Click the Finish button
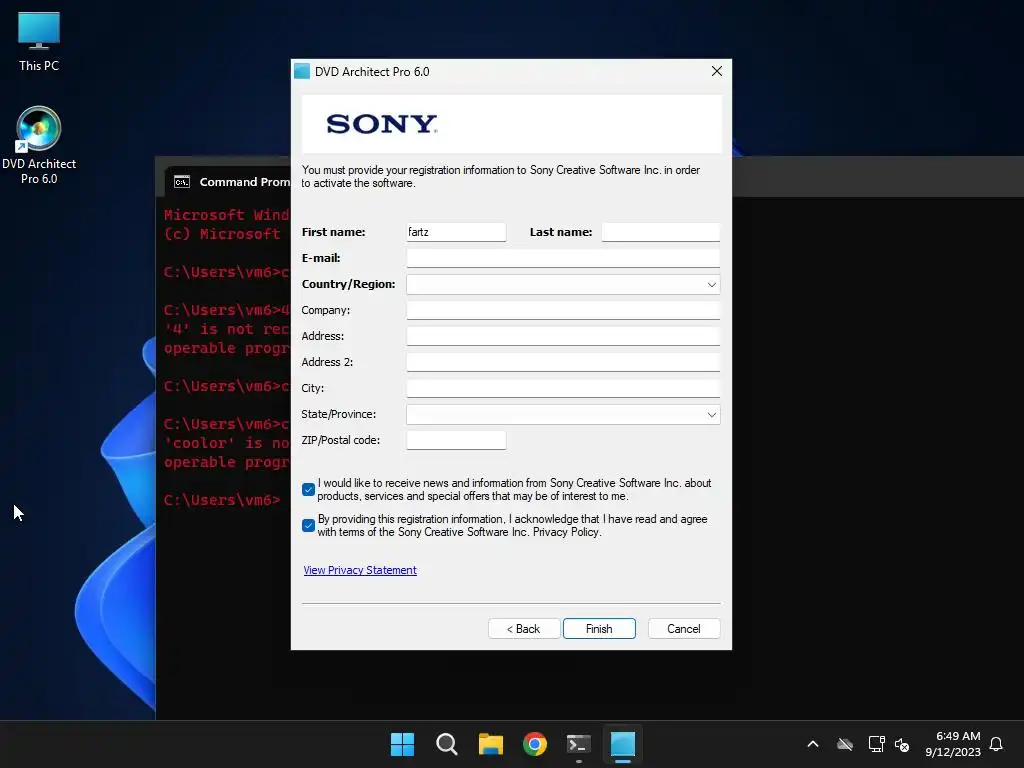Image resolution: width=1024 pixels, height=768 pixels. (x=599, y=628)
